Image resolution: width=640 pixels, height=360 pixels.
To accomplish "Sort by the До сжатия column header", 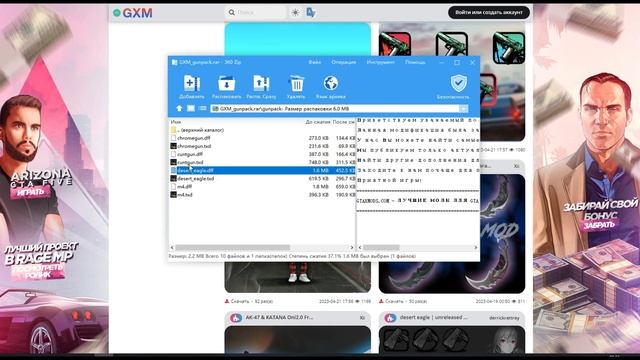I will [318, 122].
